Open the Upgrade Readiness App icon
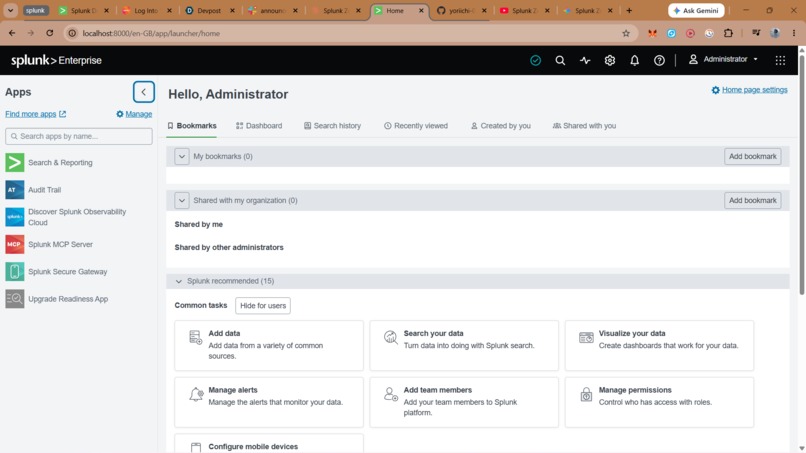The image size is (806, 453). click(x=14, y=299)
